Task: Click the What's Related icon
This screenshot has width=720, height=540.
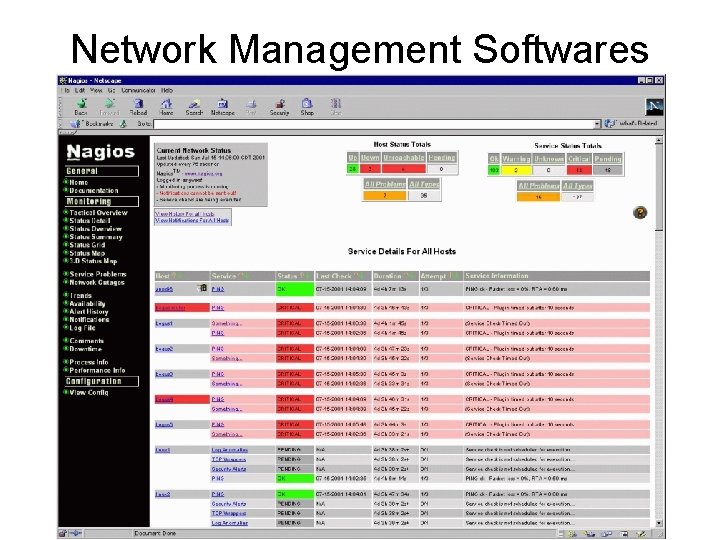Action: pos(609,124)
